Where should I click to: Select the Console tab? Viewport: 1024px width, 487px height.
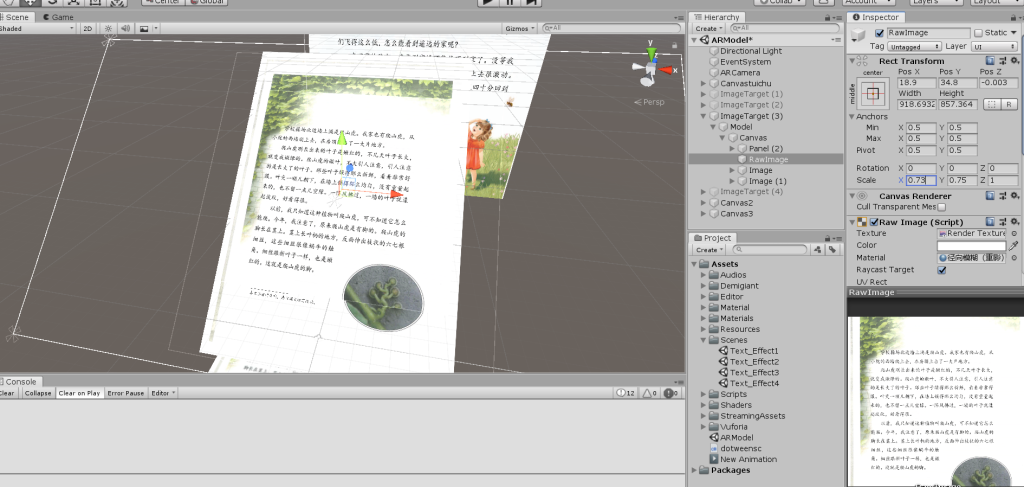click(x=20, y=381)
